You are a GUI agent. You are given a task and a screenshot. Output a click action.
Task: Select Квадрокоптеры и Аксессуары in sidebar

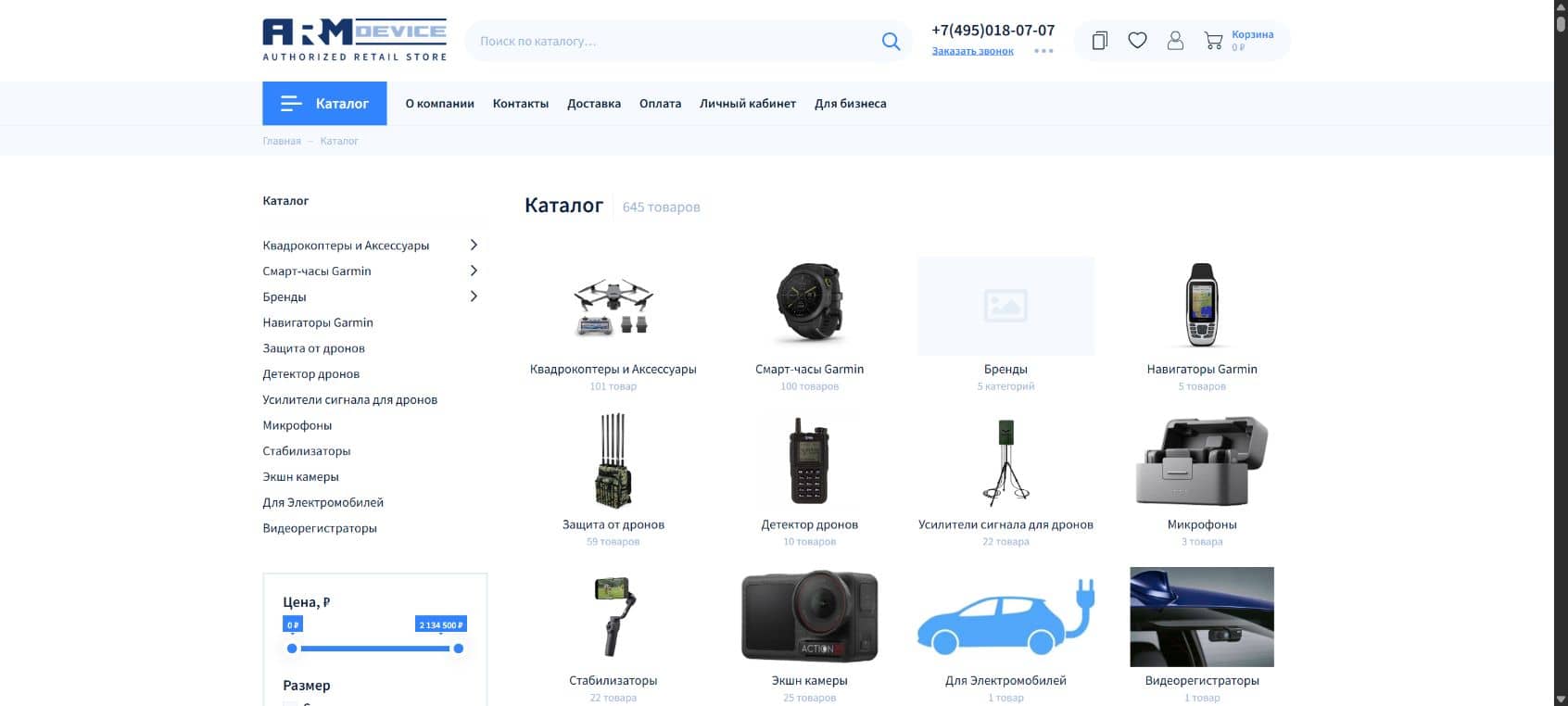(346, 246)
